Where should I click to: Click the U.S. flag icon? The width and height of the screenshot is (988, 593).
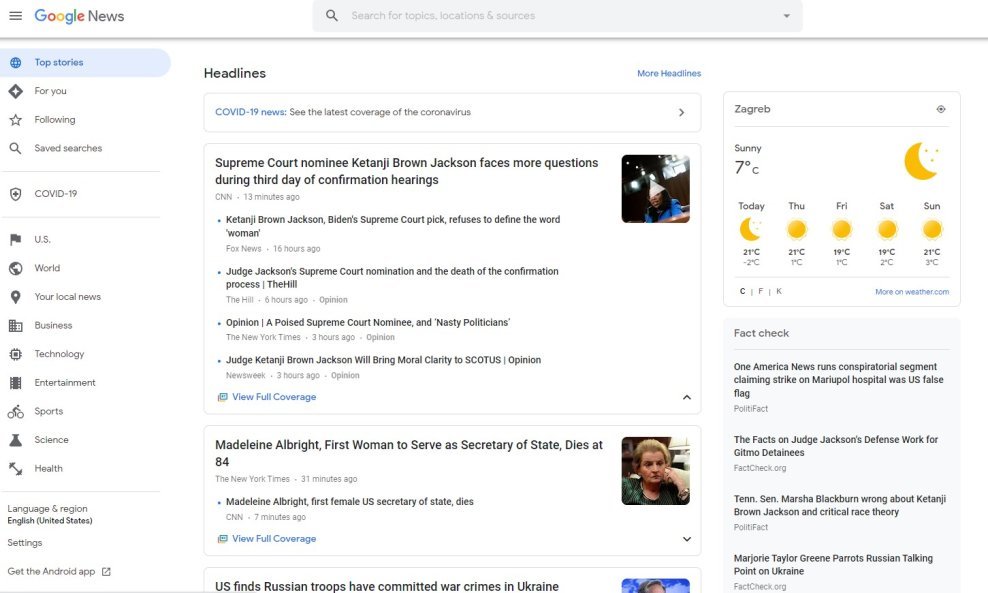[16, 239]
